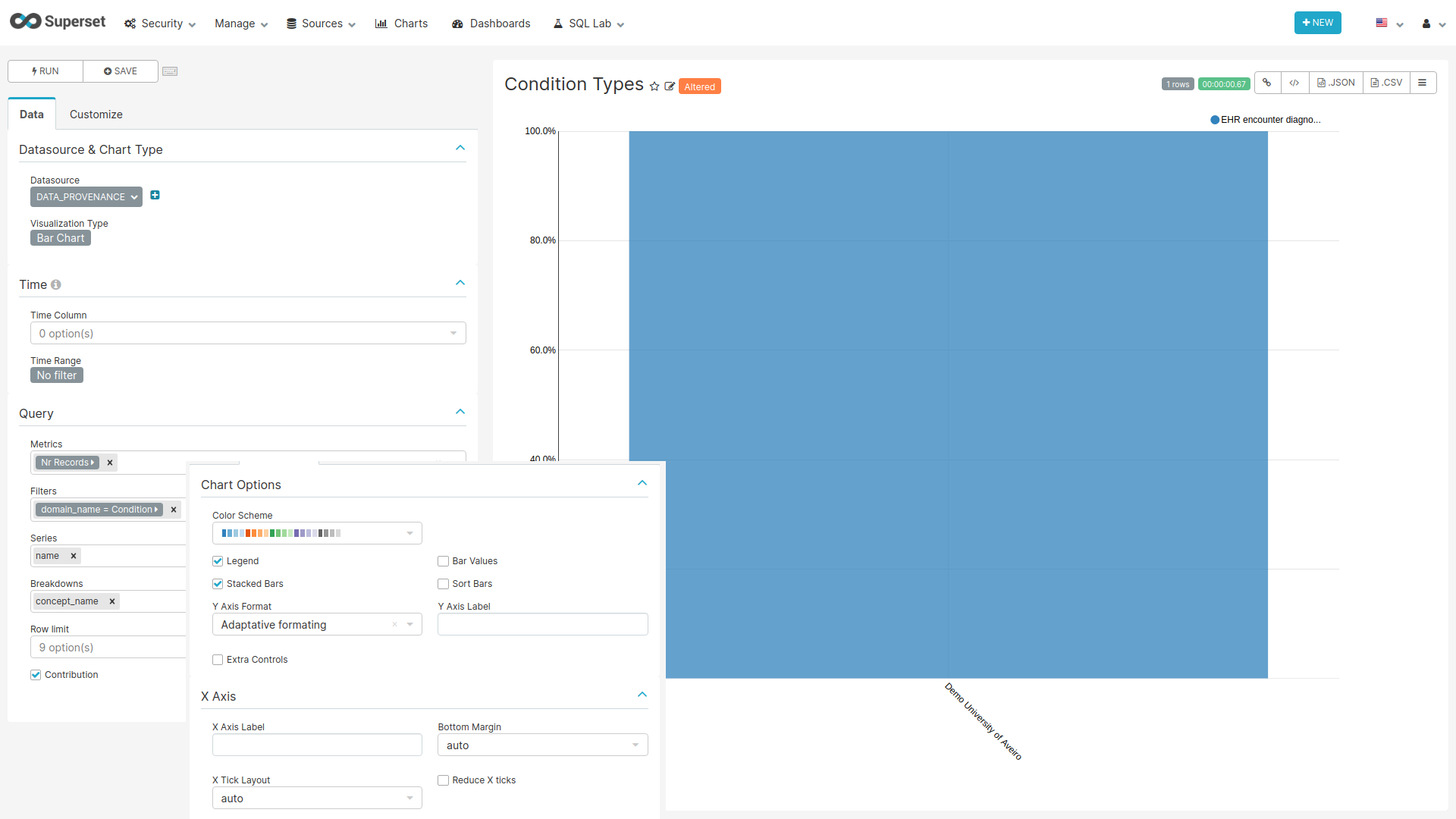Image resolution: width=1456 pixels, height=819 pixels.
Task: Run the query
Action: tap(45, 71)
